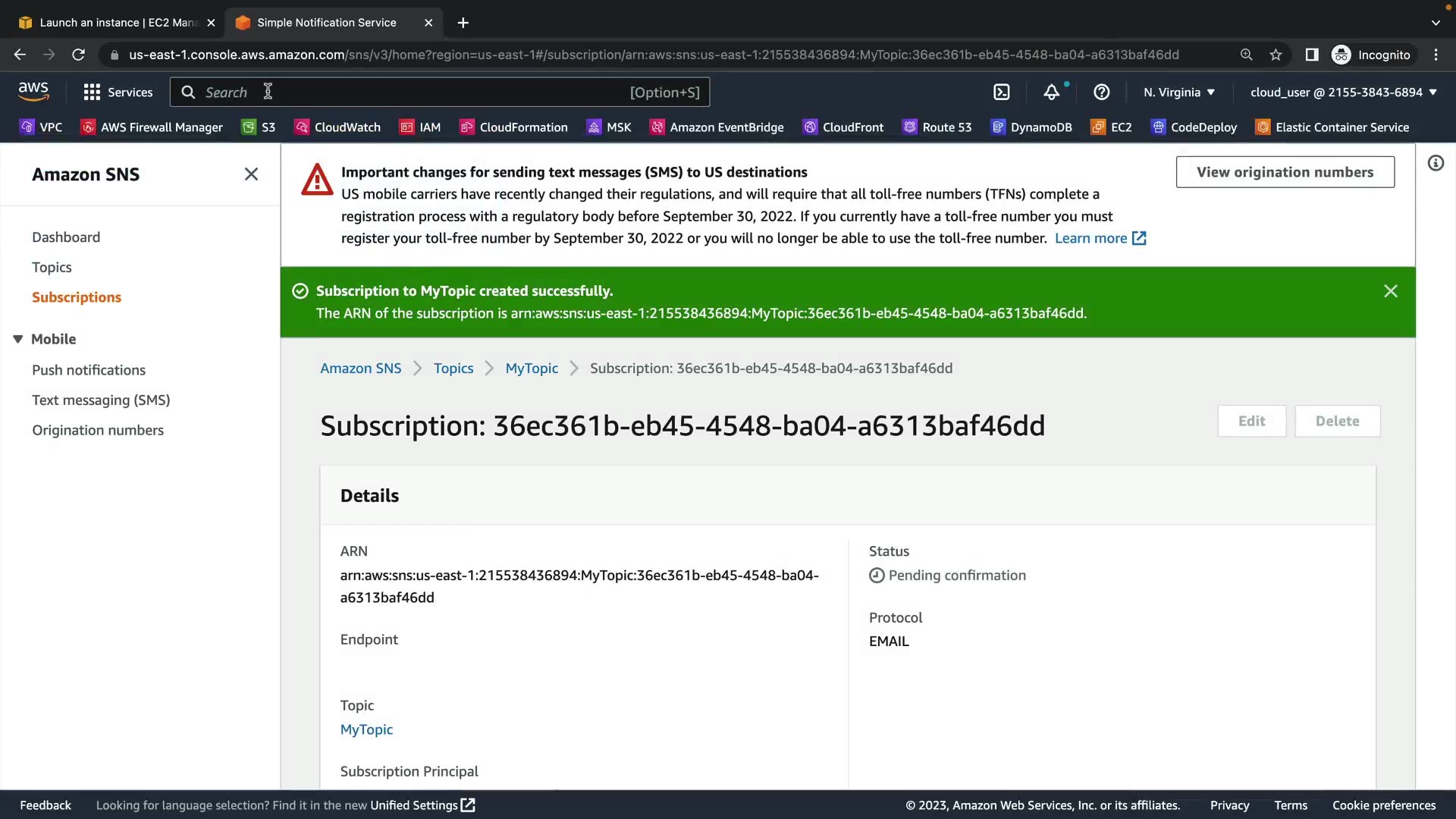The height and width of the screenshot is (819, 1456).
Task: Click the help question mark icon
Action: 1101,93
